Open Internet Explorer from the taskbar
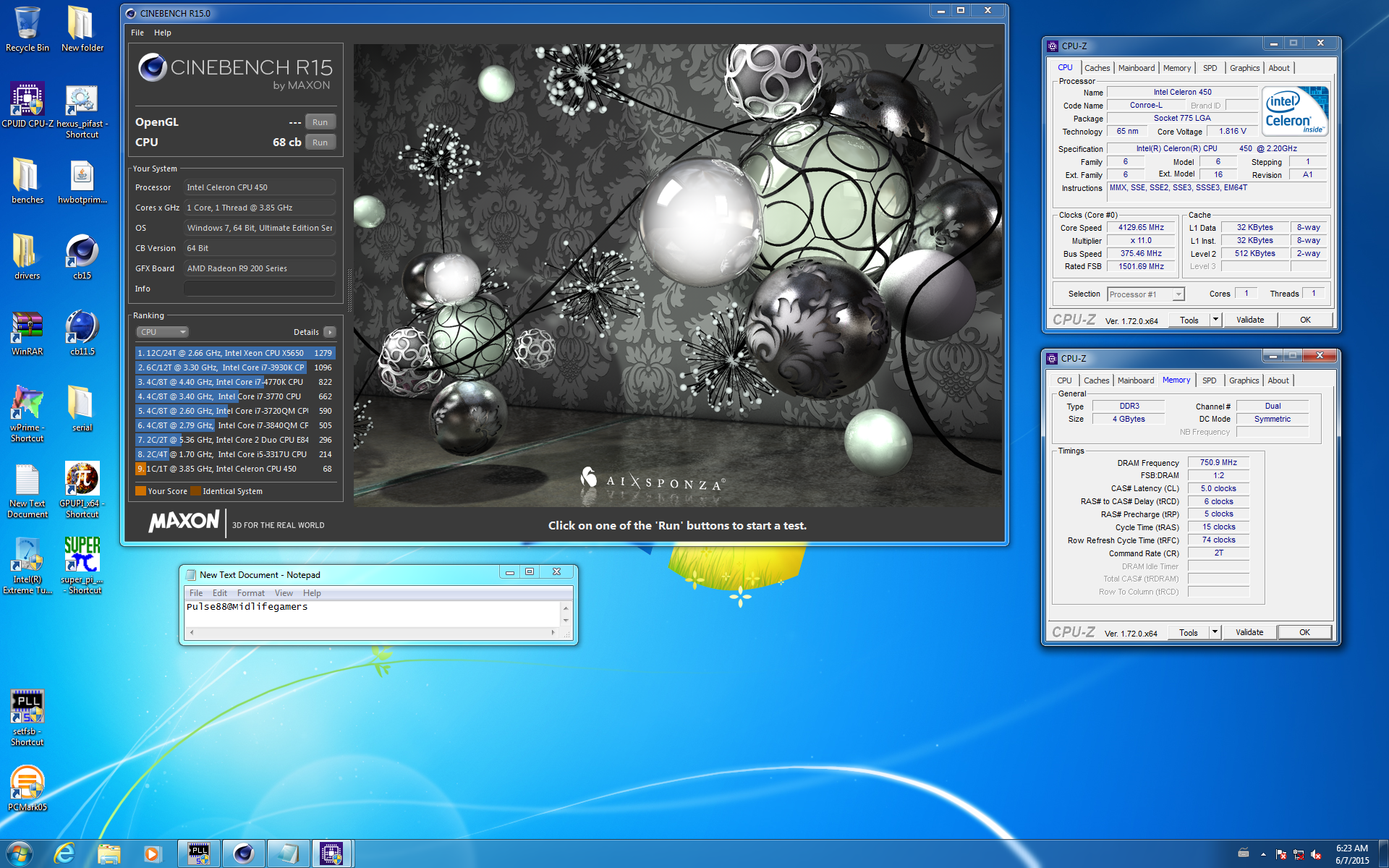 (x=64, y=854)
